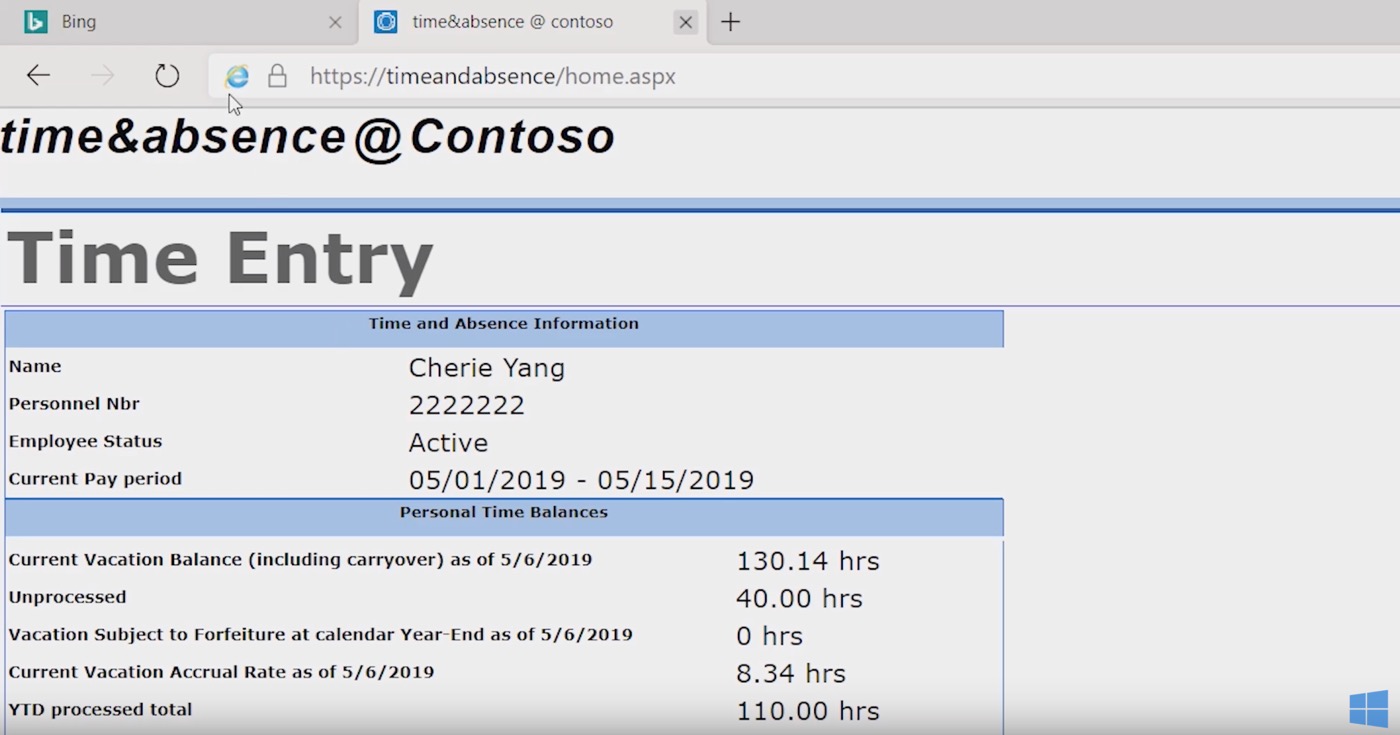Click the YTD processed total label
The width and height of the screenshot is (1400, 735).
100,710
